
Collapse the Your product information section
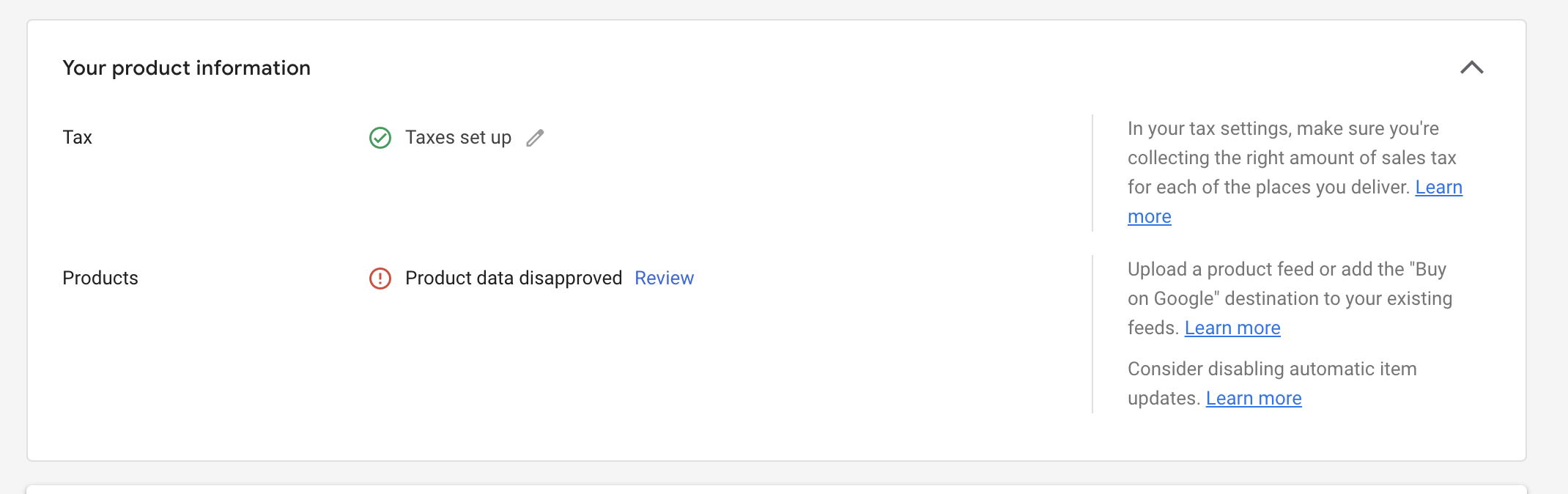click(x=1471, y=67)
